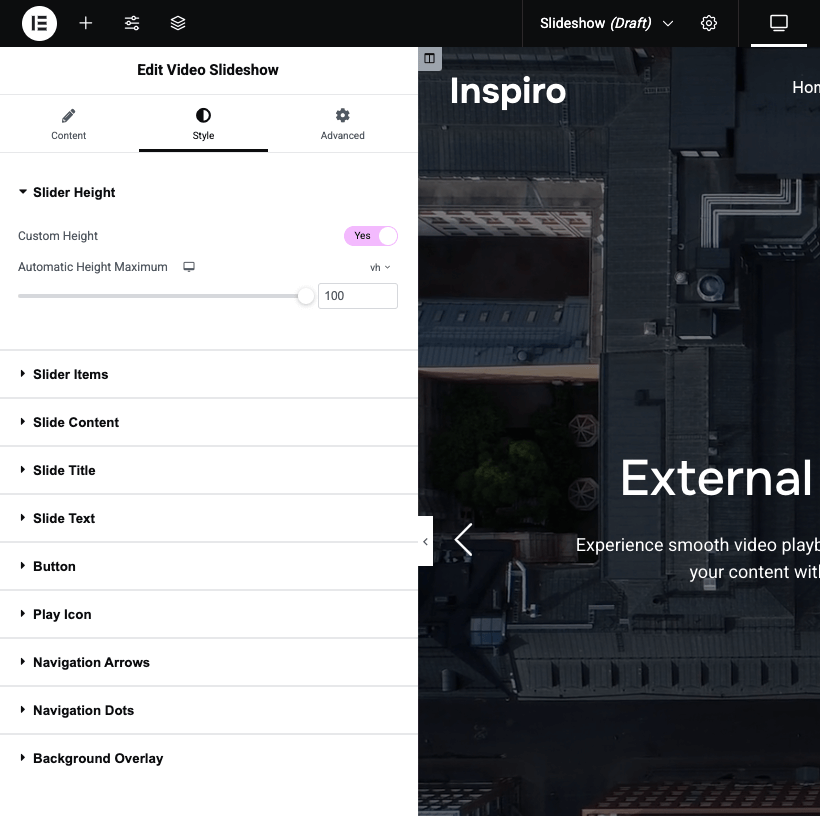Switch to the Content tab

click(x=68, y=124)
